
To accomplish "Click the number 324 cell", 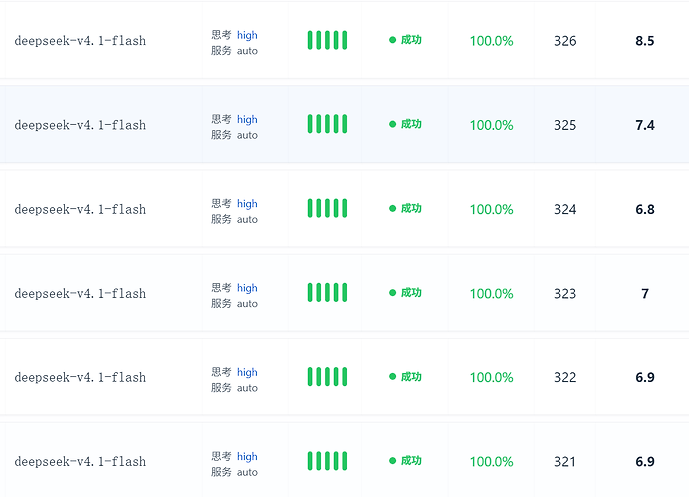I will tap(565, 209).
